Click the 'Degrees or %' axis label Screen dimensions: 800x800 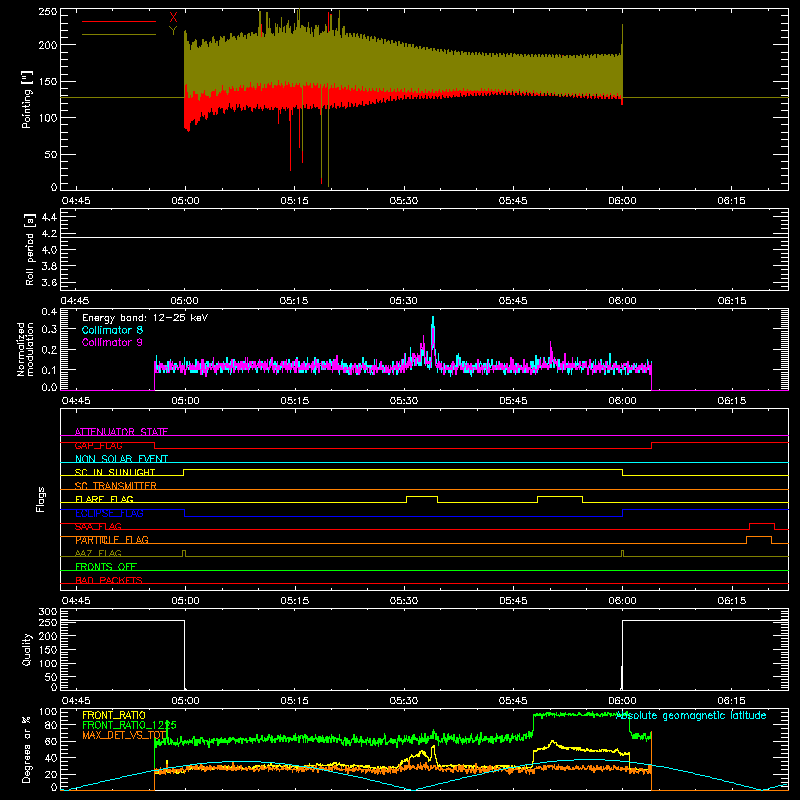coord(26,749)
